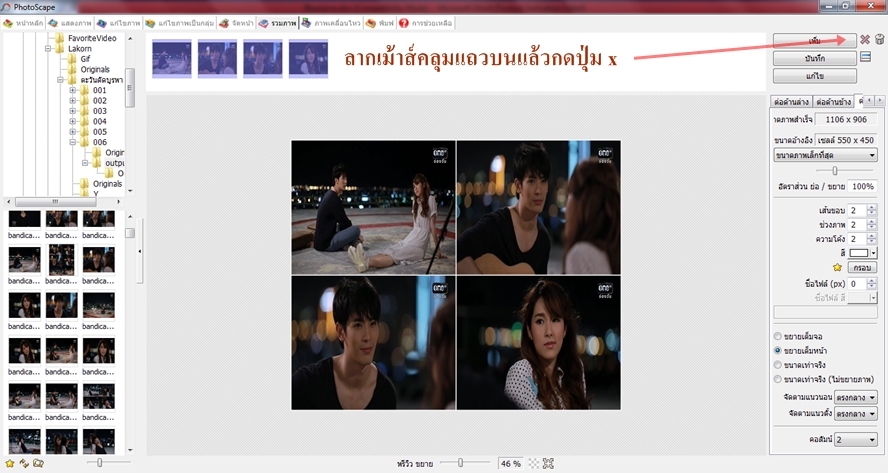
Task: Select the รวมภาพ combine tab
Action: click(x=277, y=23)
